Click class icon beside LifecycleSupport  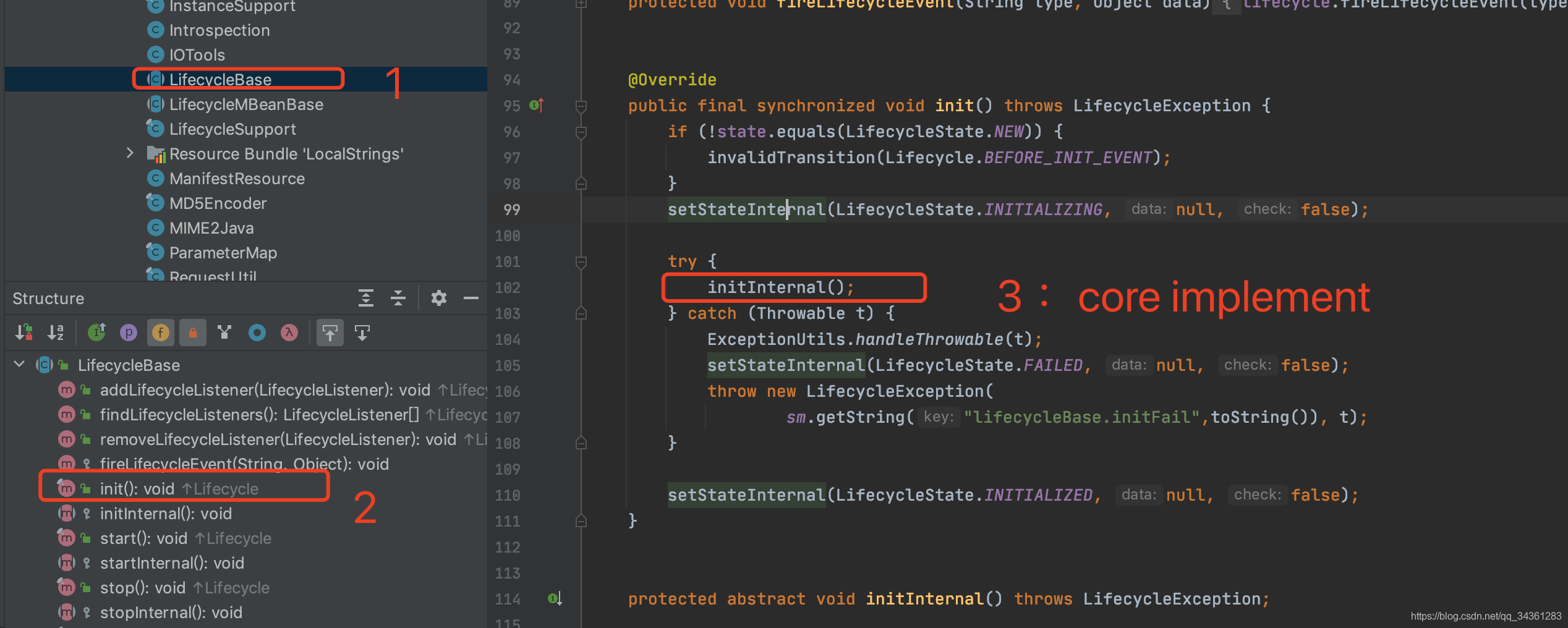tap(156, 129)
